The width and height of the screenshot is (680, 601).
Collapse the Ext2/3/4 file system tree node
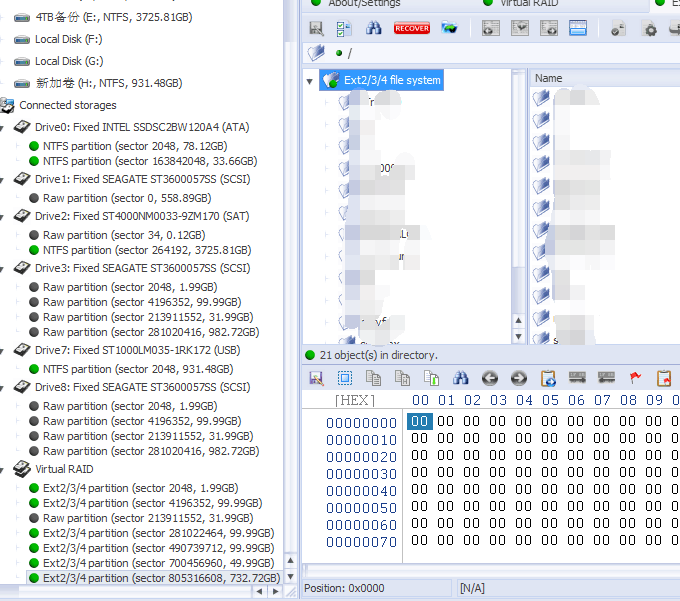point(310,80)
